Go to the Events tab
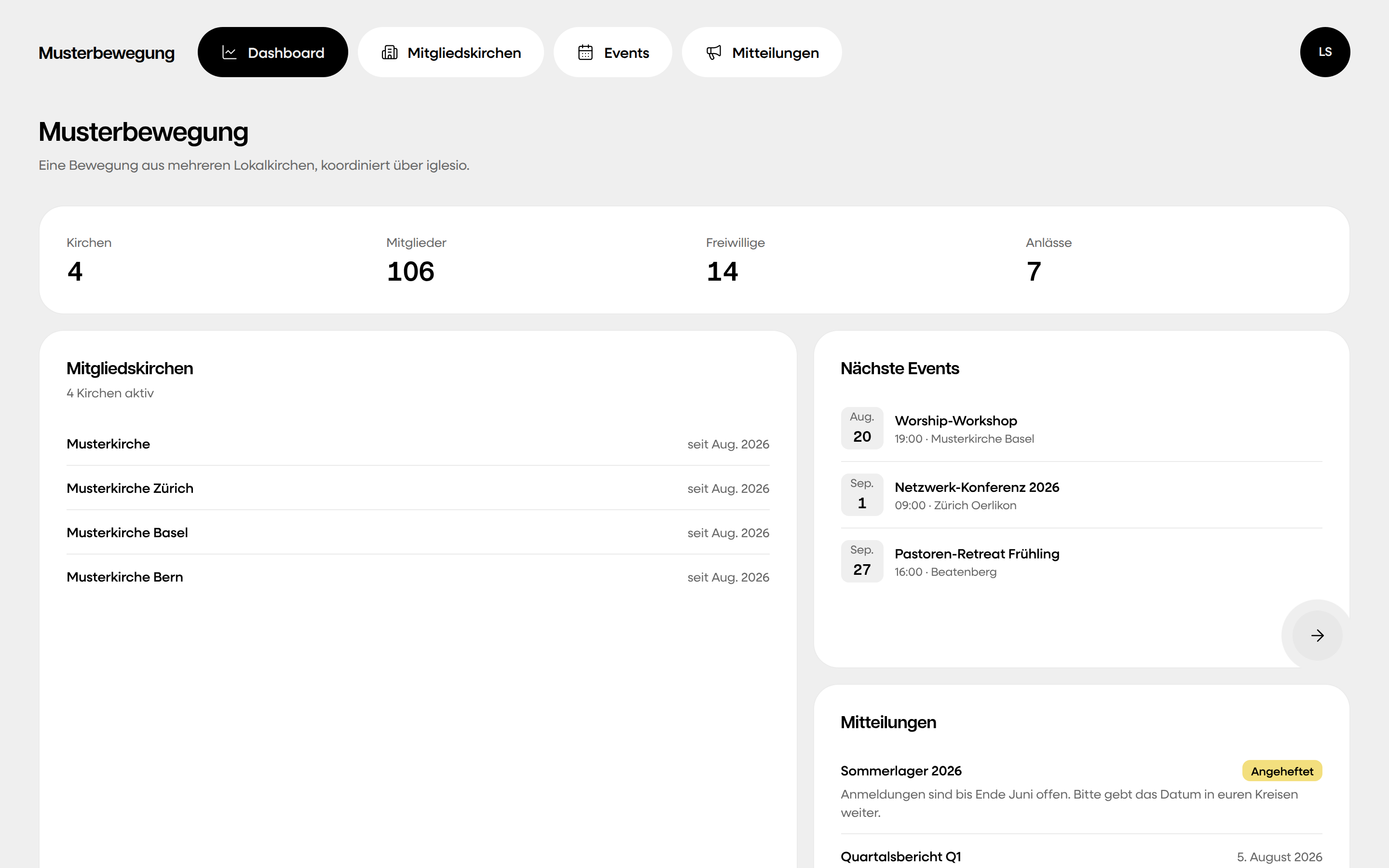1389x868 pixels. 613,52
